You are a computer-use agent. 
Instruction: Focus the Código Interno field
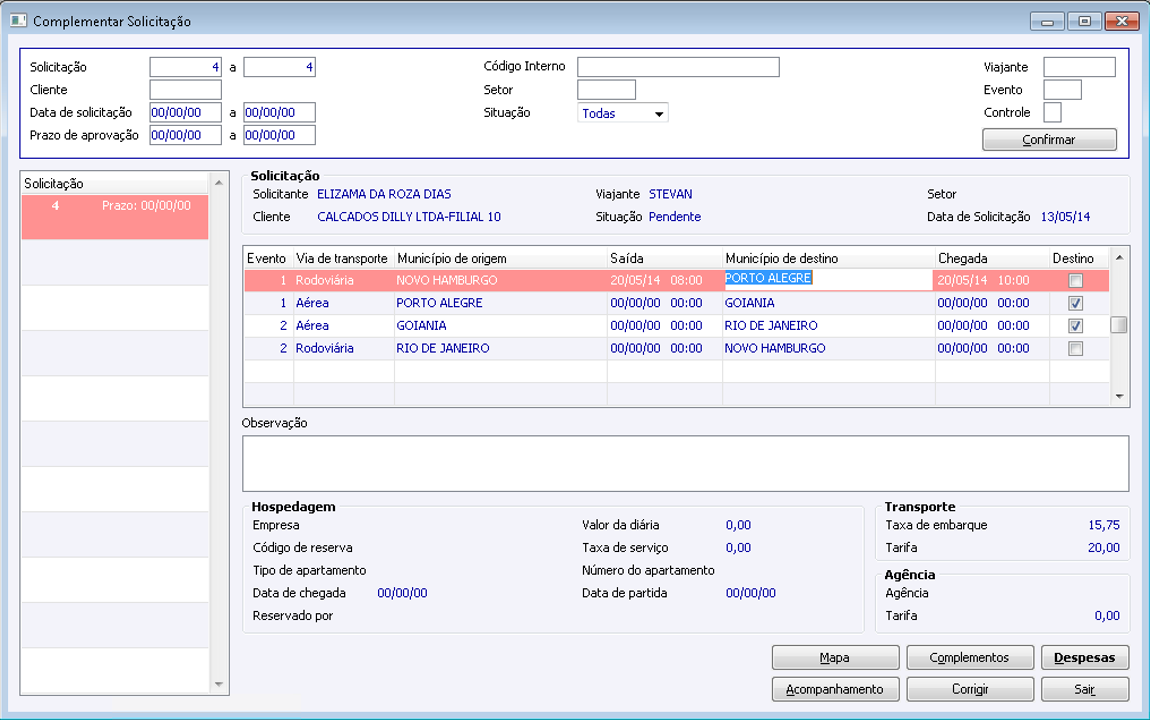pyautogui.click(x=677, y=67)
